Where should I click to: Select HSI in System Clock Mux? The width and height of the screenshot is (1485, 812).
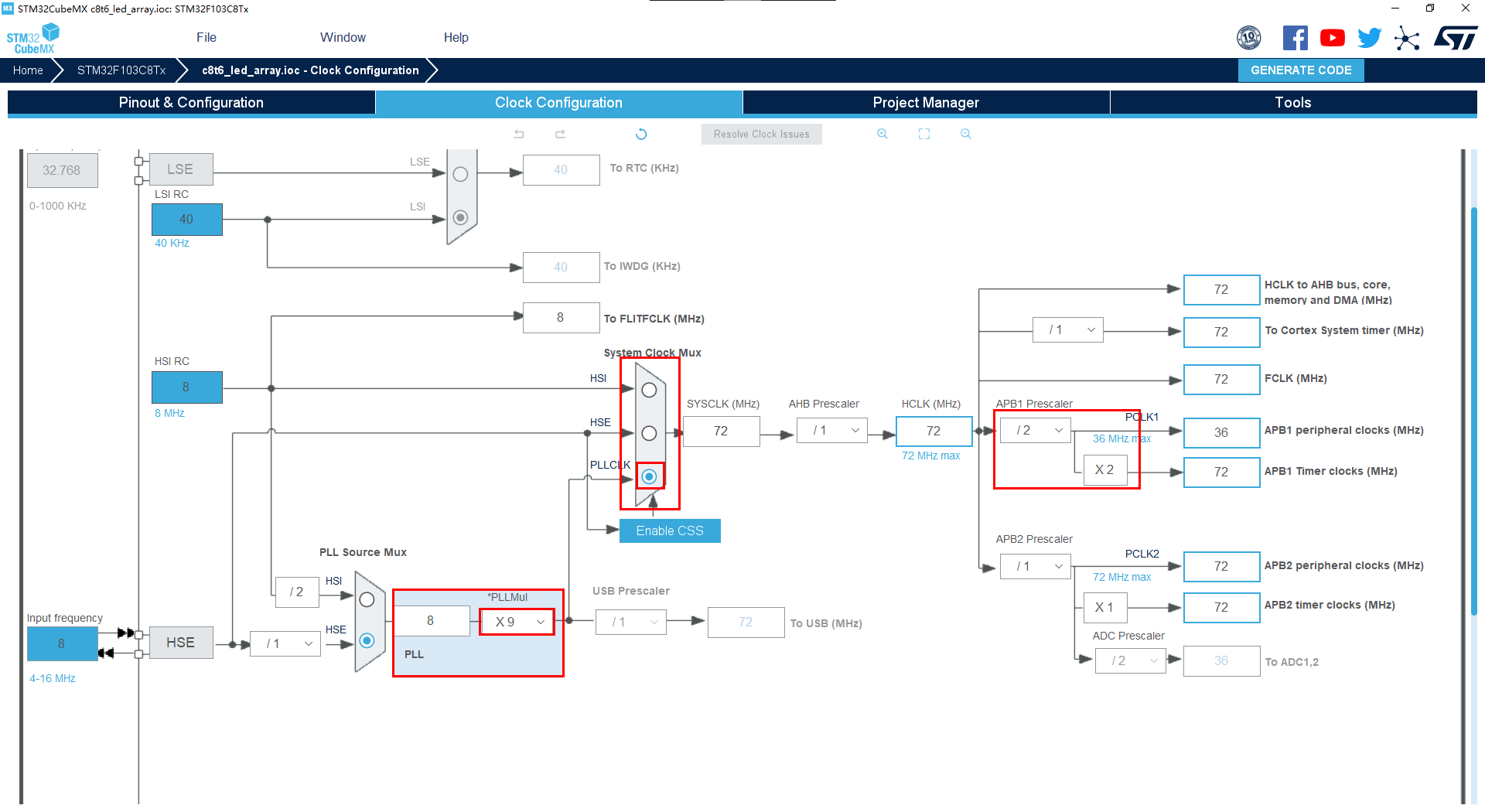click(x=650, y=390)
